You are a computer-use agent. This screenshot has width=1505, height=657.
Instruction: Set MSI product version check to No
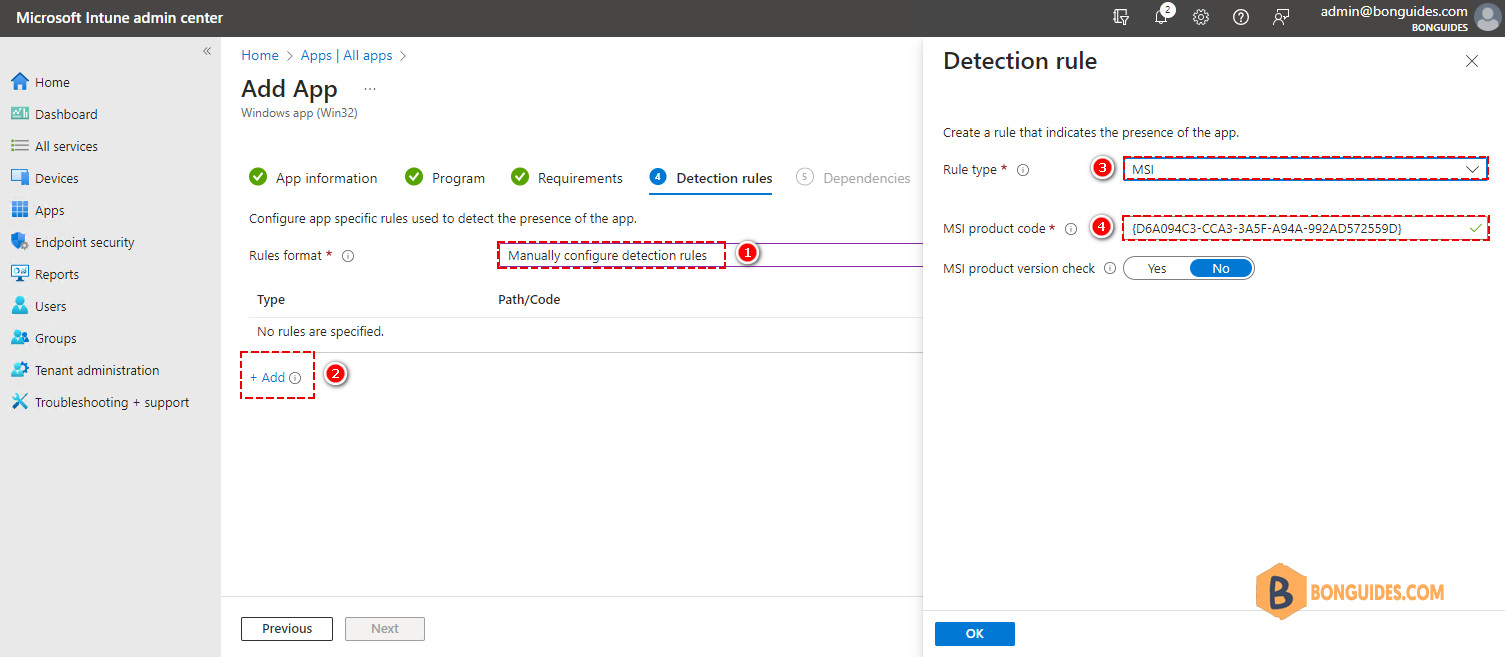[1221, 268]
